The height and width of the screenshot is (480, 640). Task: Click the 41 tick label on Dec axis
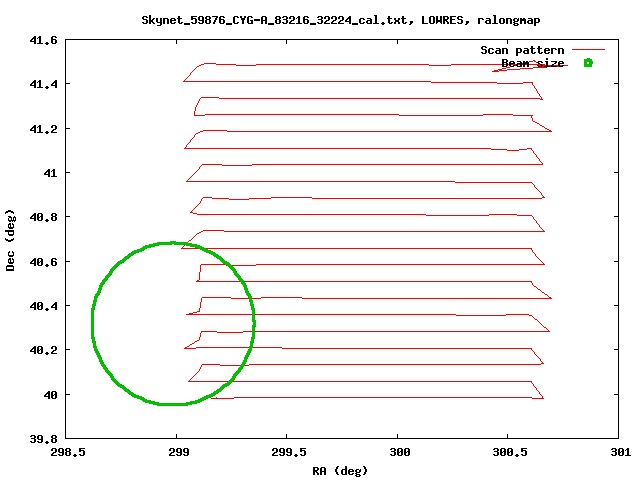[50, 173]
